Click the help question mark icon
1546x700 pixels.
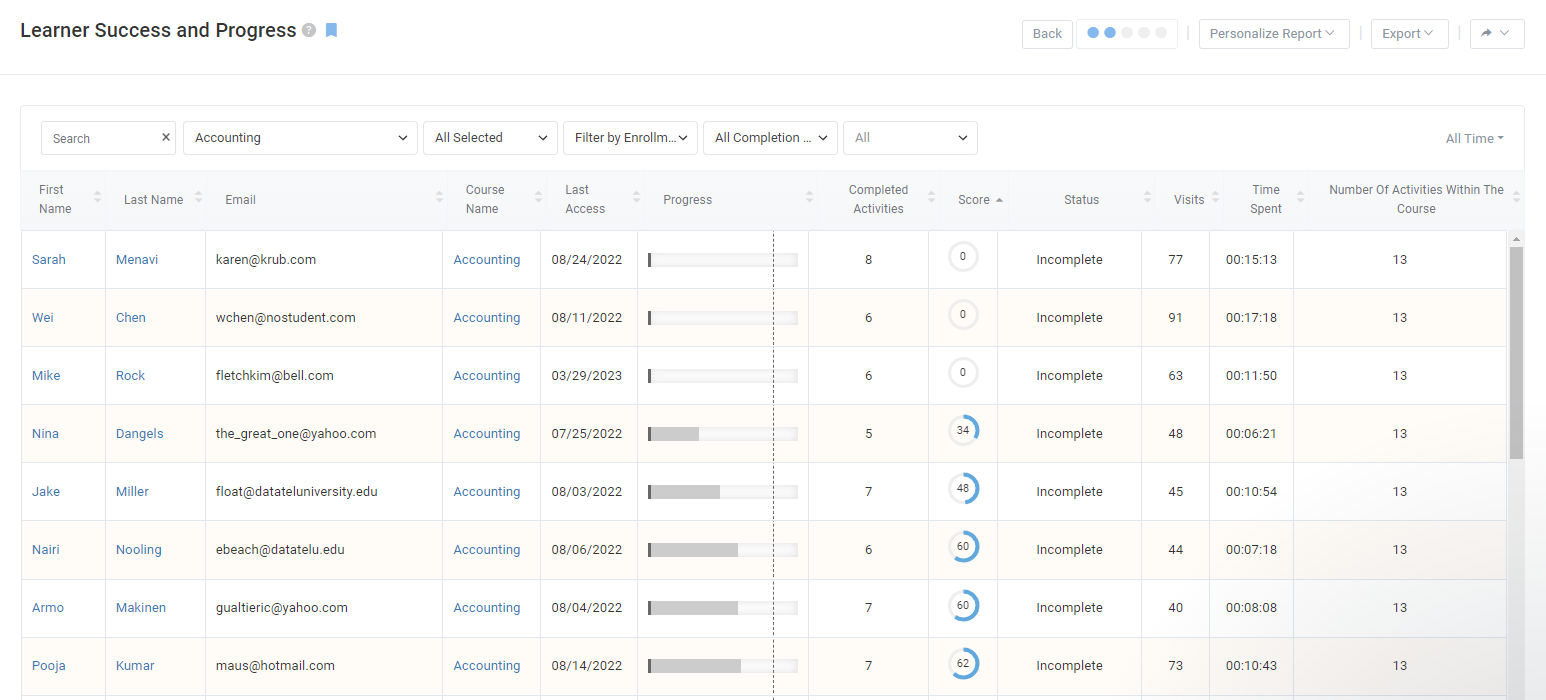(x=309, y=31)
